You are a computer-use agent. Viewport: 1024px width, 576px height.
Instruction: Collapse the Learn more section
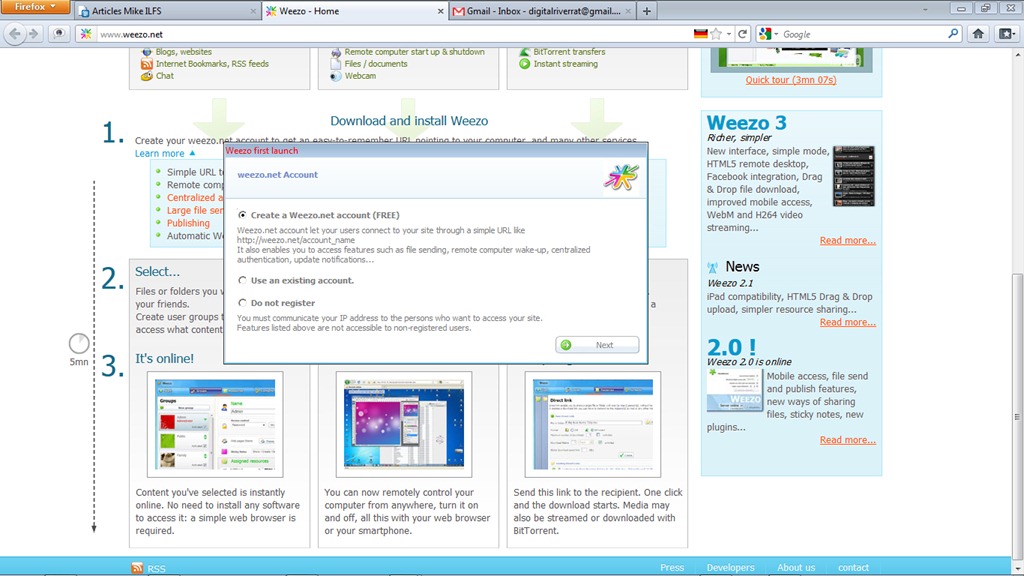click(x=165, y=153)
